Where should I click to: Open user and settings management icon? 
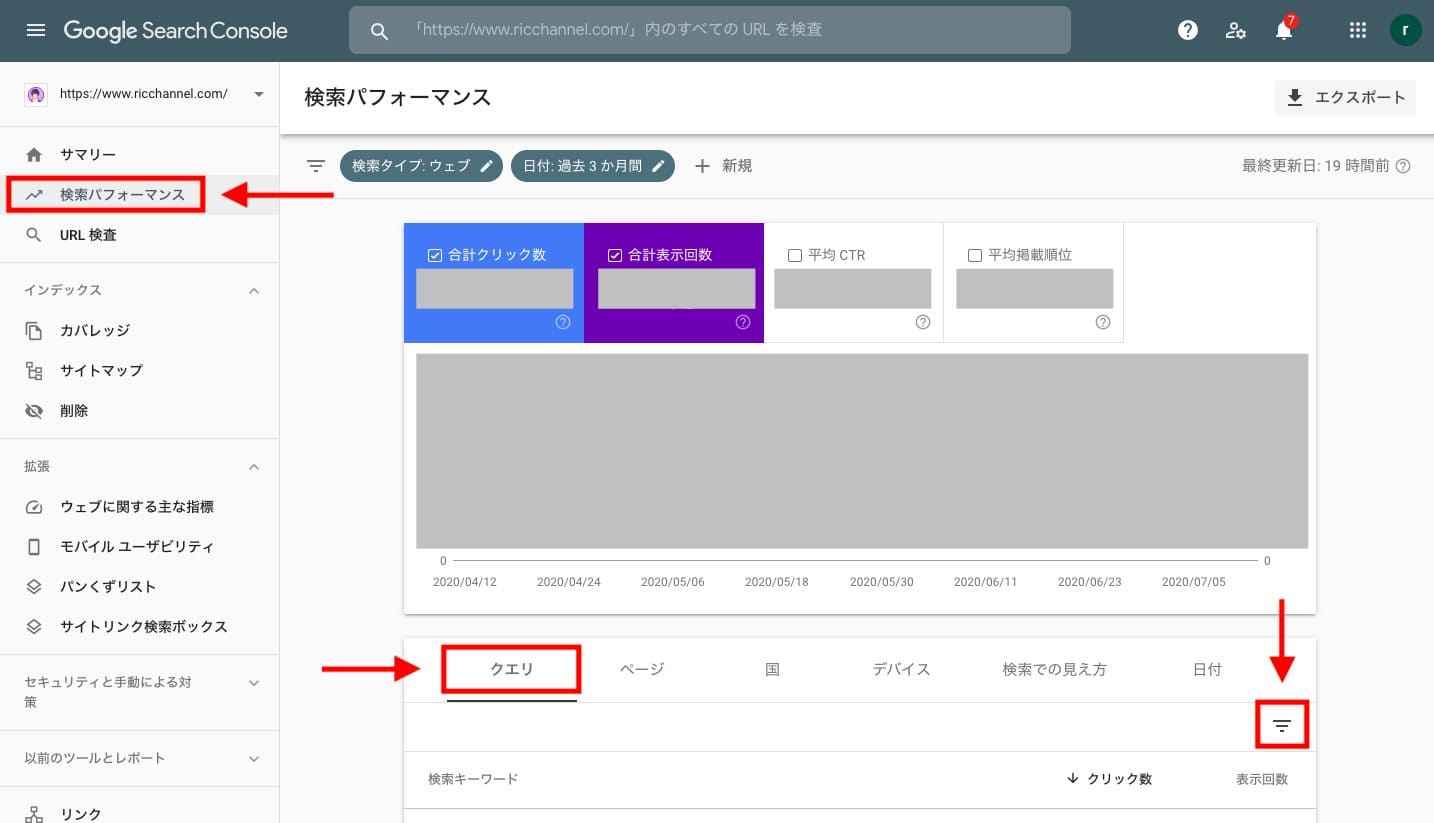(1236, 30)
